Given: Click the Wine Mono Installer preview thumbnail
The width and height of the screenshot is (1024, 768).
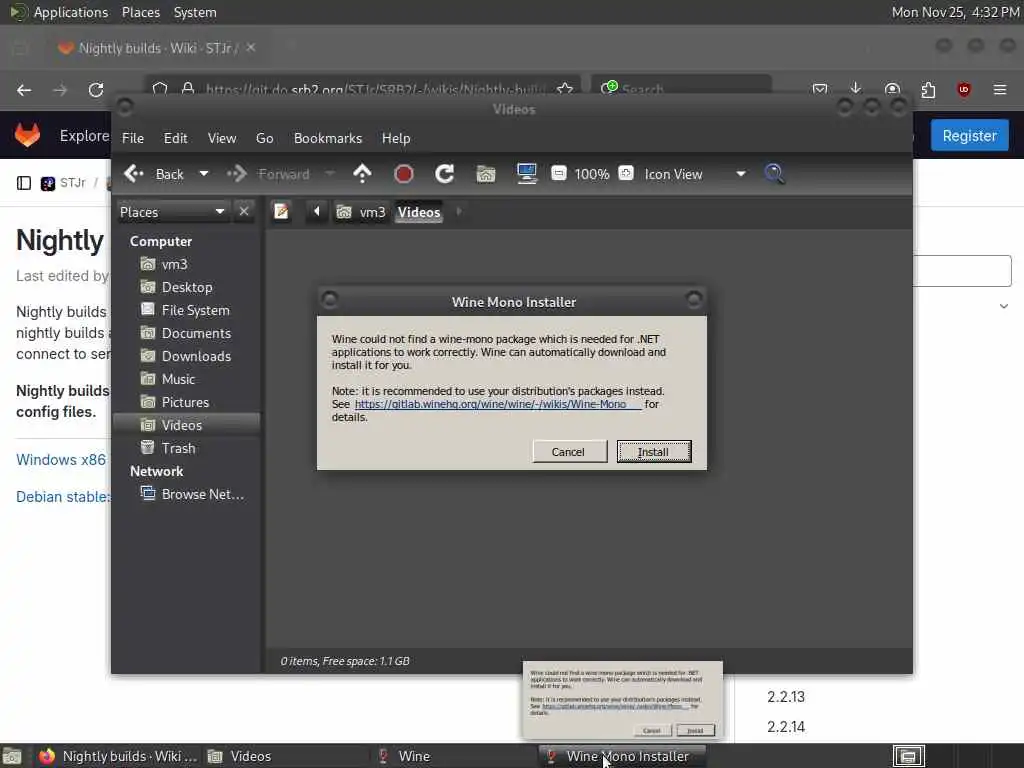Looking at the screenshot, I should (622, 700).
